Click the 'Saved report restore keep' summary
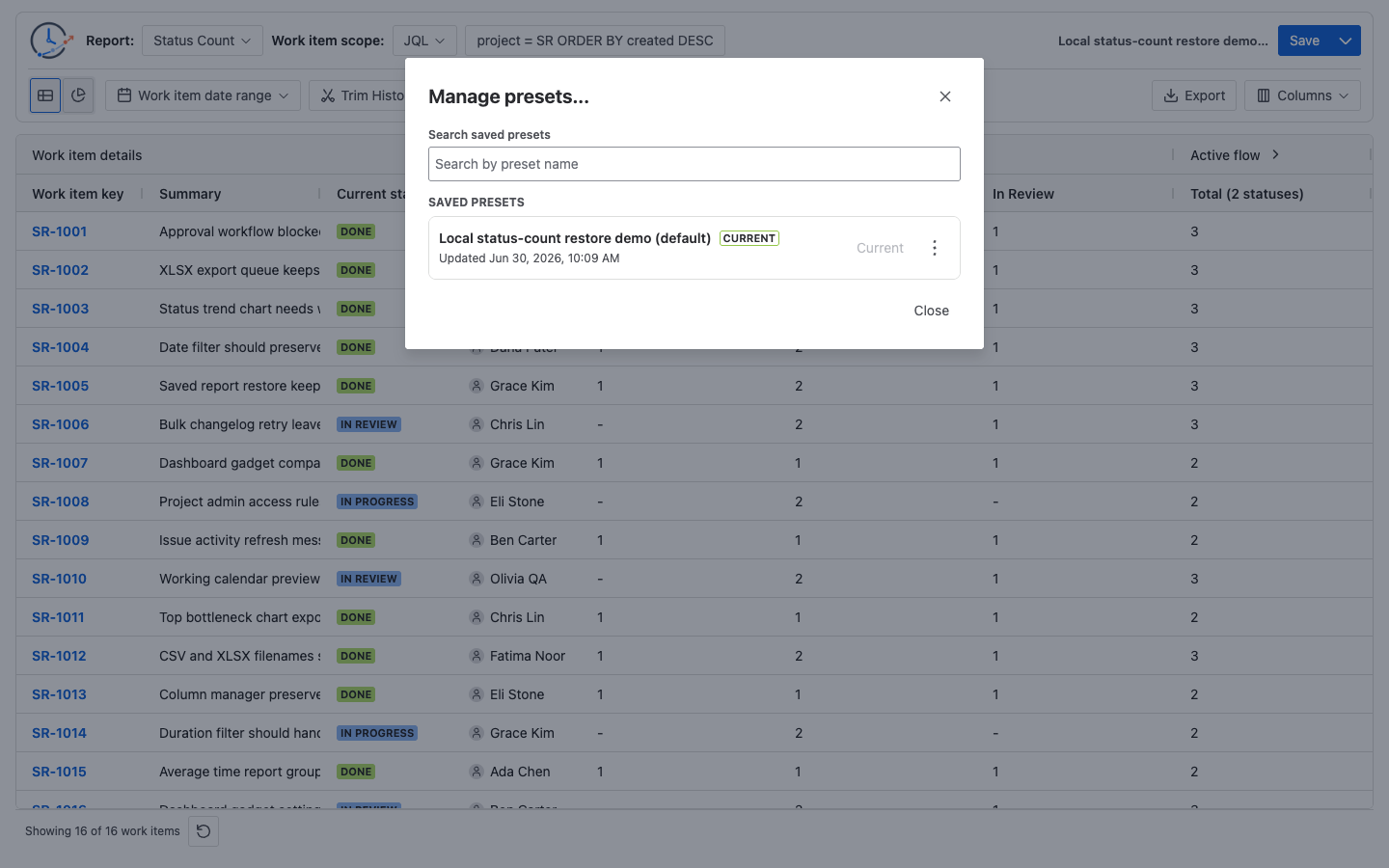Screen dimensions: 1389x868 (239, 386)
